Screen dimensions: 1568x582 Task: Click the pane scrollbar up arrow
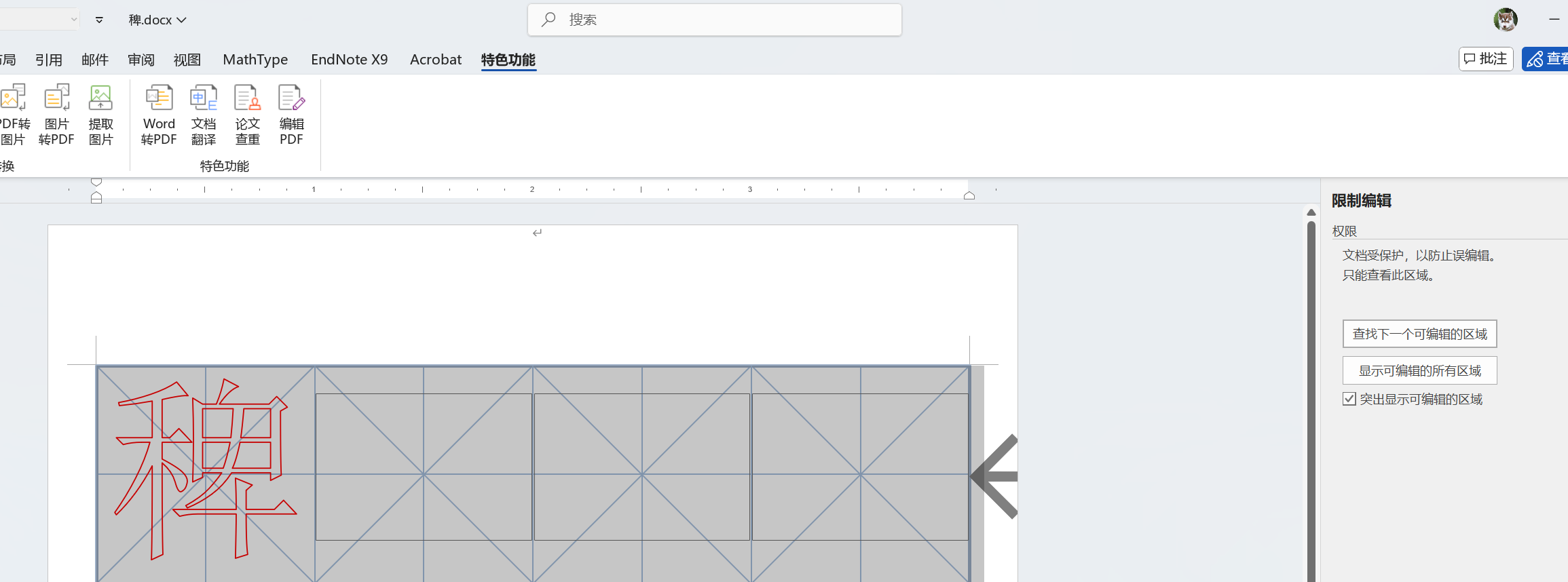[x=1311, y=212]
